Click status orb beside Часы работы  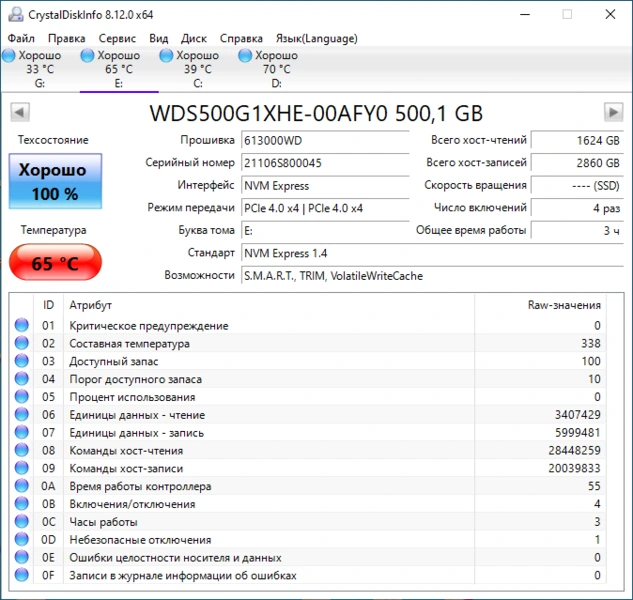(22, 522)
